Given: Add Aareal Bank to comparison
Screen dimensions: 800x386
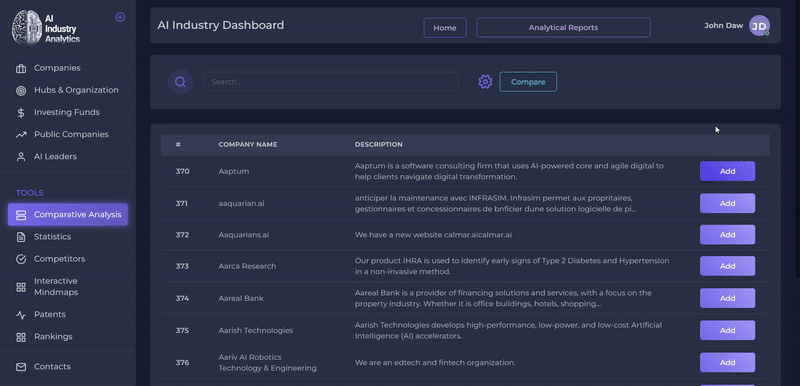Looking at the screenshot, I should pos(728,298).
